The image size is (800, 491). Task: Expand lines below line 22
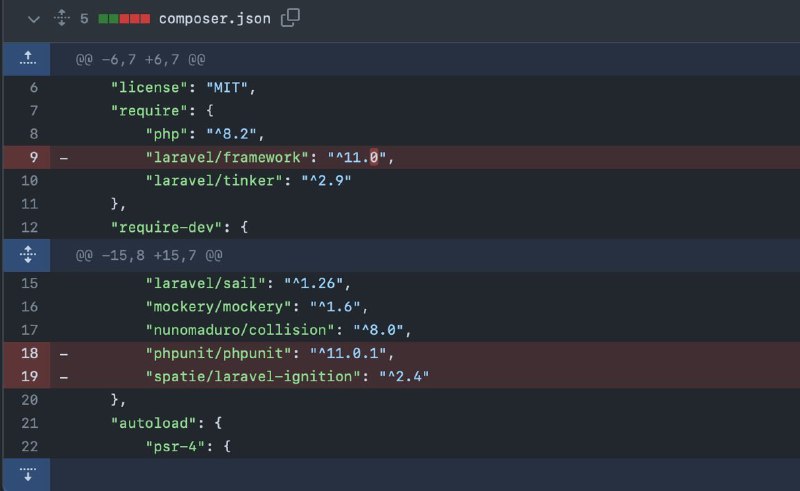click(28, 474)
